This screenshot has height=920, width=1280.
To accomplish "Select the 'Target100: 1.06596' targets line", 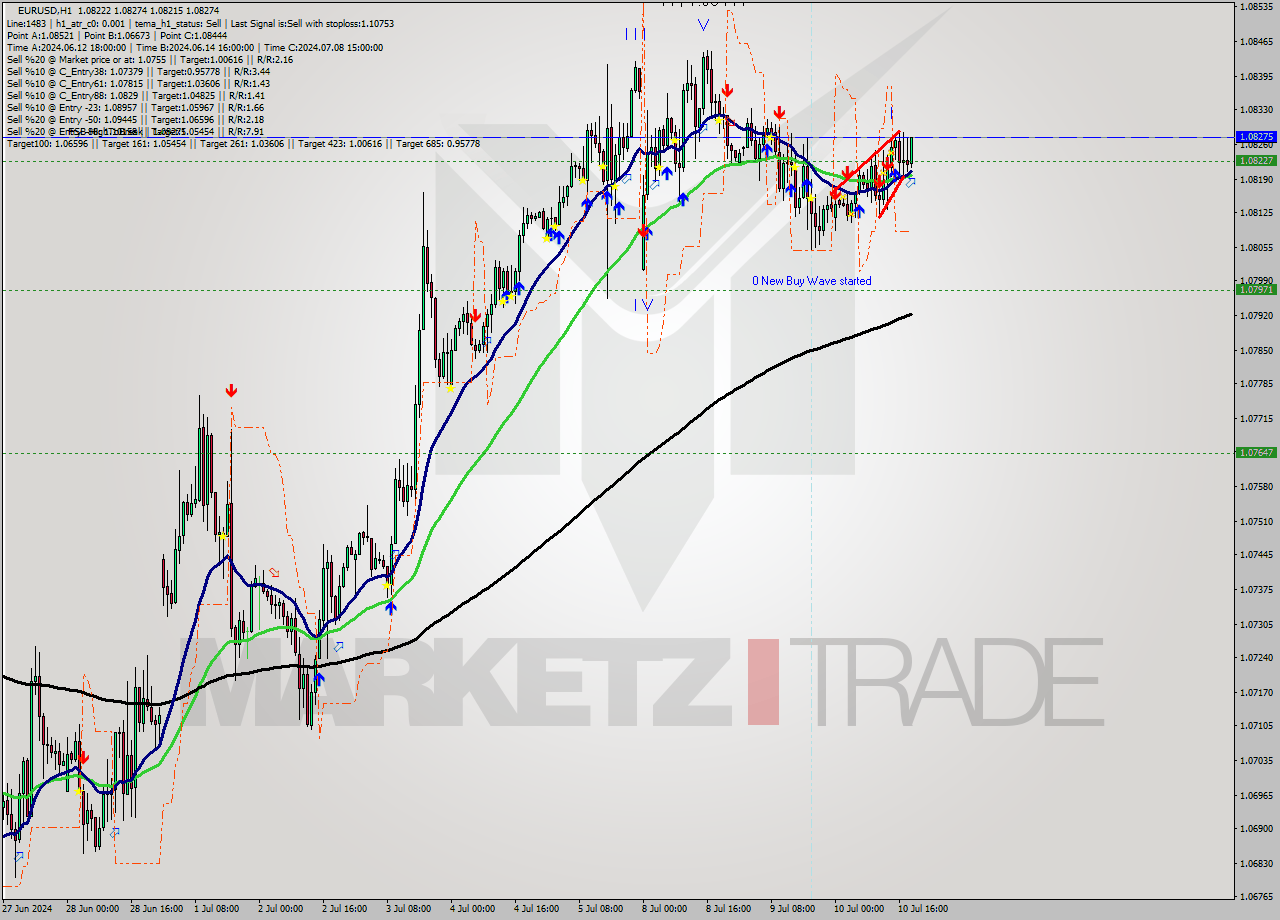I will (243, 144).
